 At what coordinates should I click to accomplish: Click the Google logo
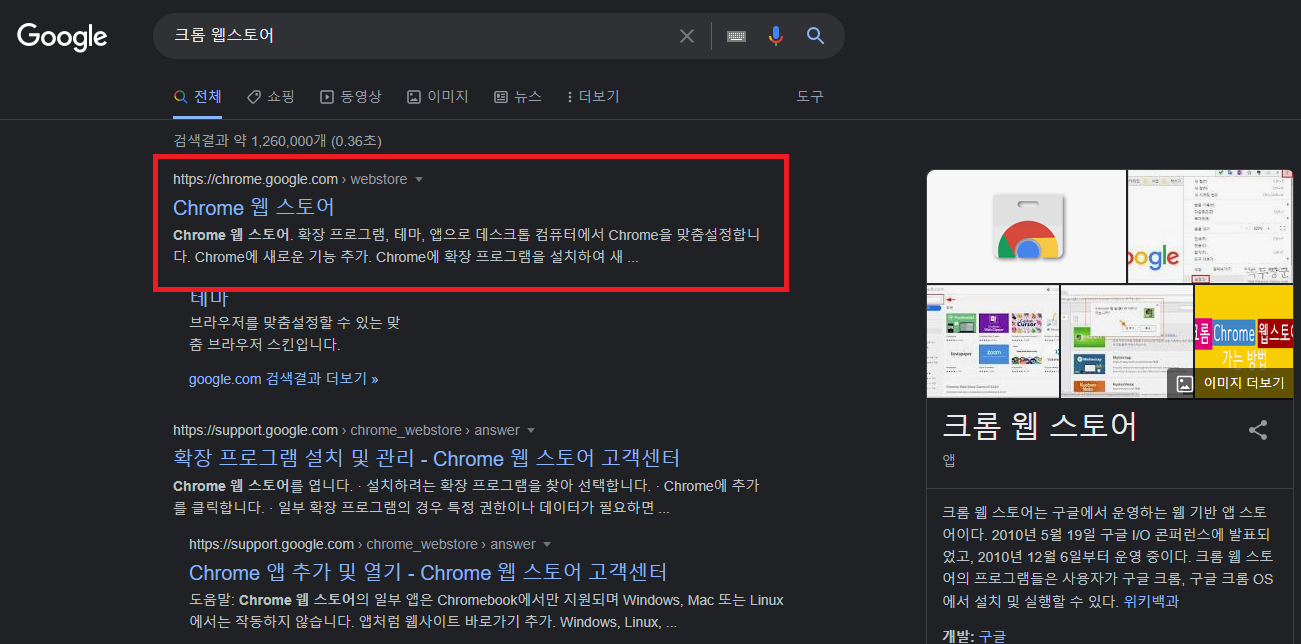(x=62, y=37)
